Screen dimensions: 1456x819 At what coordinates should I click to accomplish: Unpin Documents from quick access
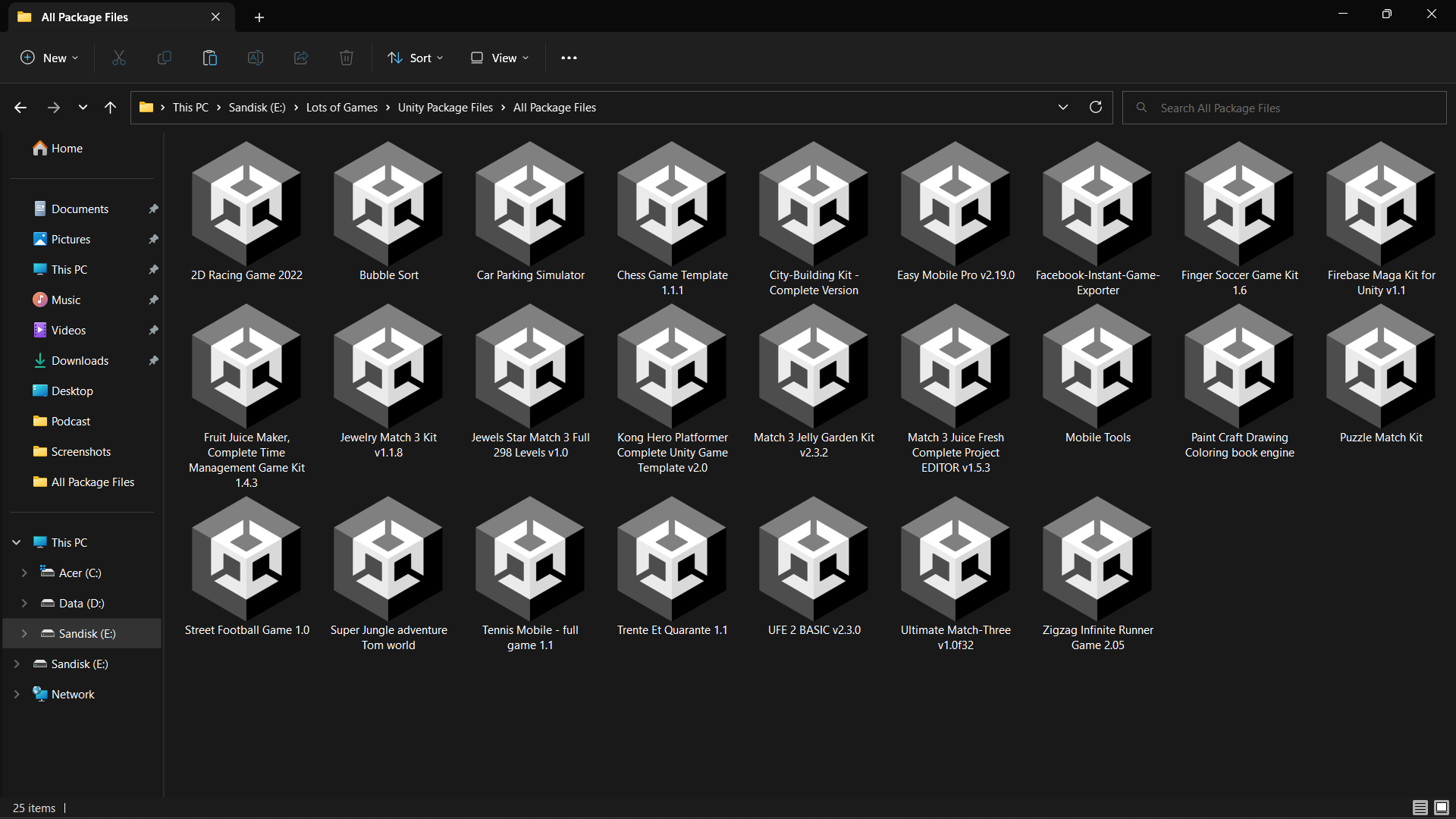click(x=153, y=209)
